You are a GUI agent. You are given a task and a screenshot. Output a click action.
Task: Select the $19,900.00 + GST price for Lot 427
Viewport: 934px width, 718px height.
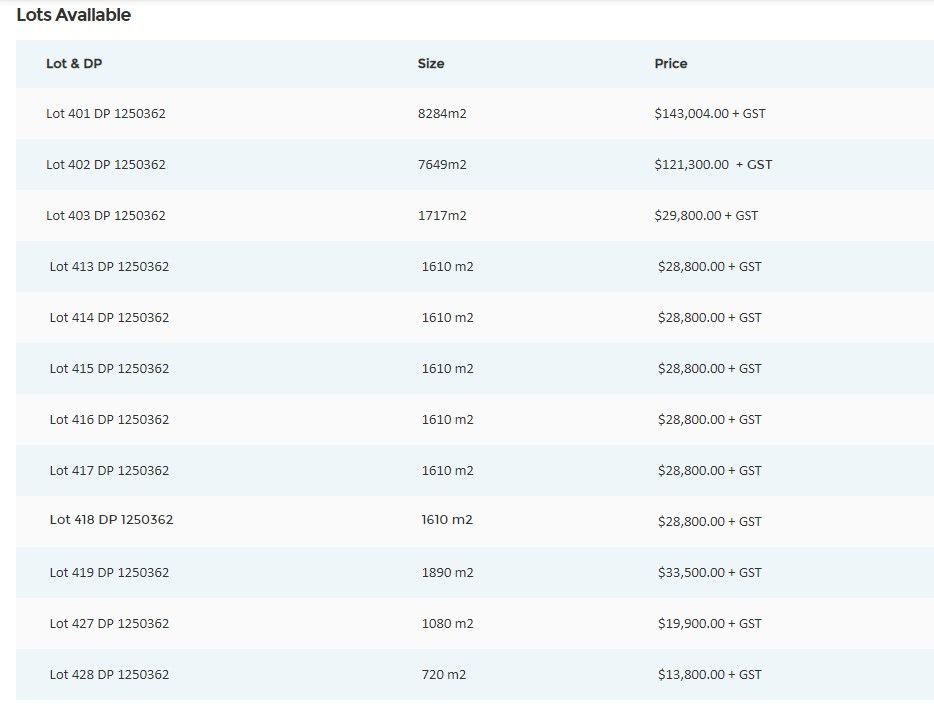coord(709,624)
